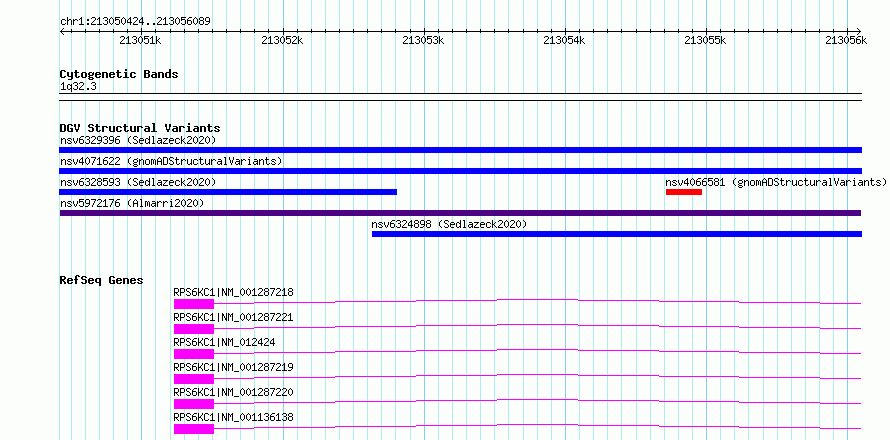Open the RPS6KC1|NM_001287219 transcript label
The height and width of the screenshot is (440, 890).
click(233, 367)
